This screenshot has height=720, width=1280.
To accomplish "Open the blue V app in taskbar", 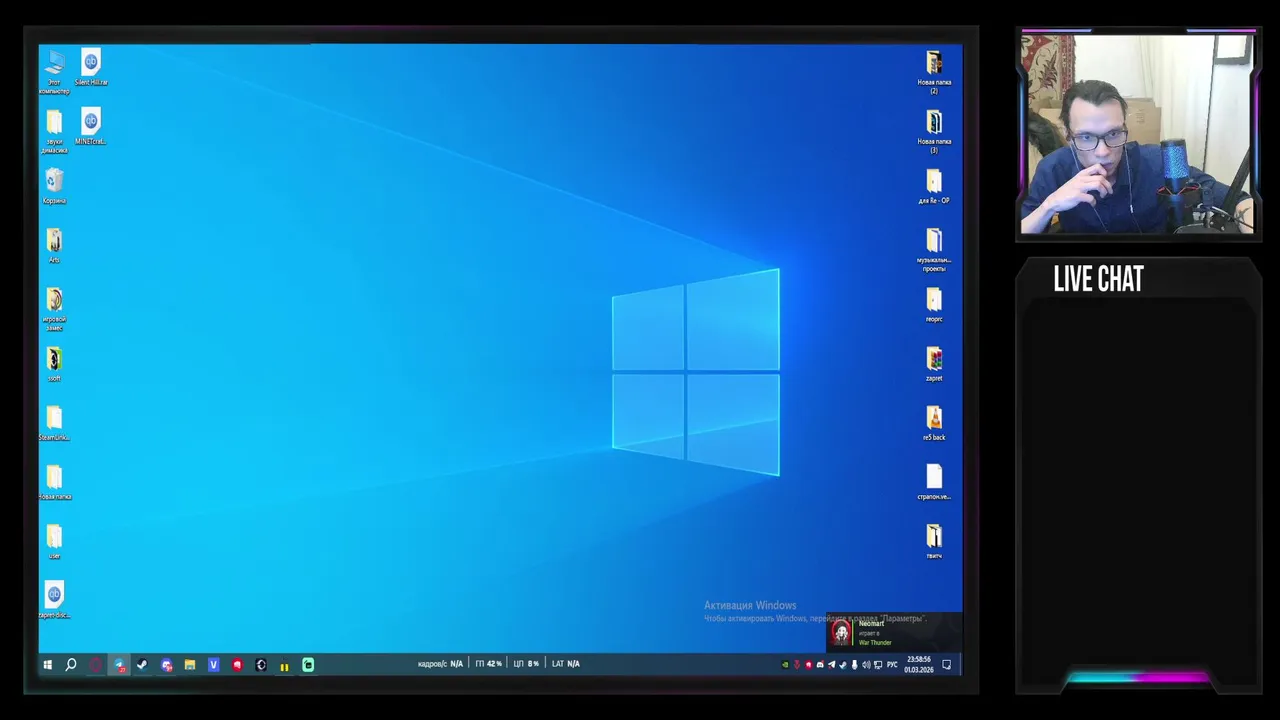I will tap(213, 665).
